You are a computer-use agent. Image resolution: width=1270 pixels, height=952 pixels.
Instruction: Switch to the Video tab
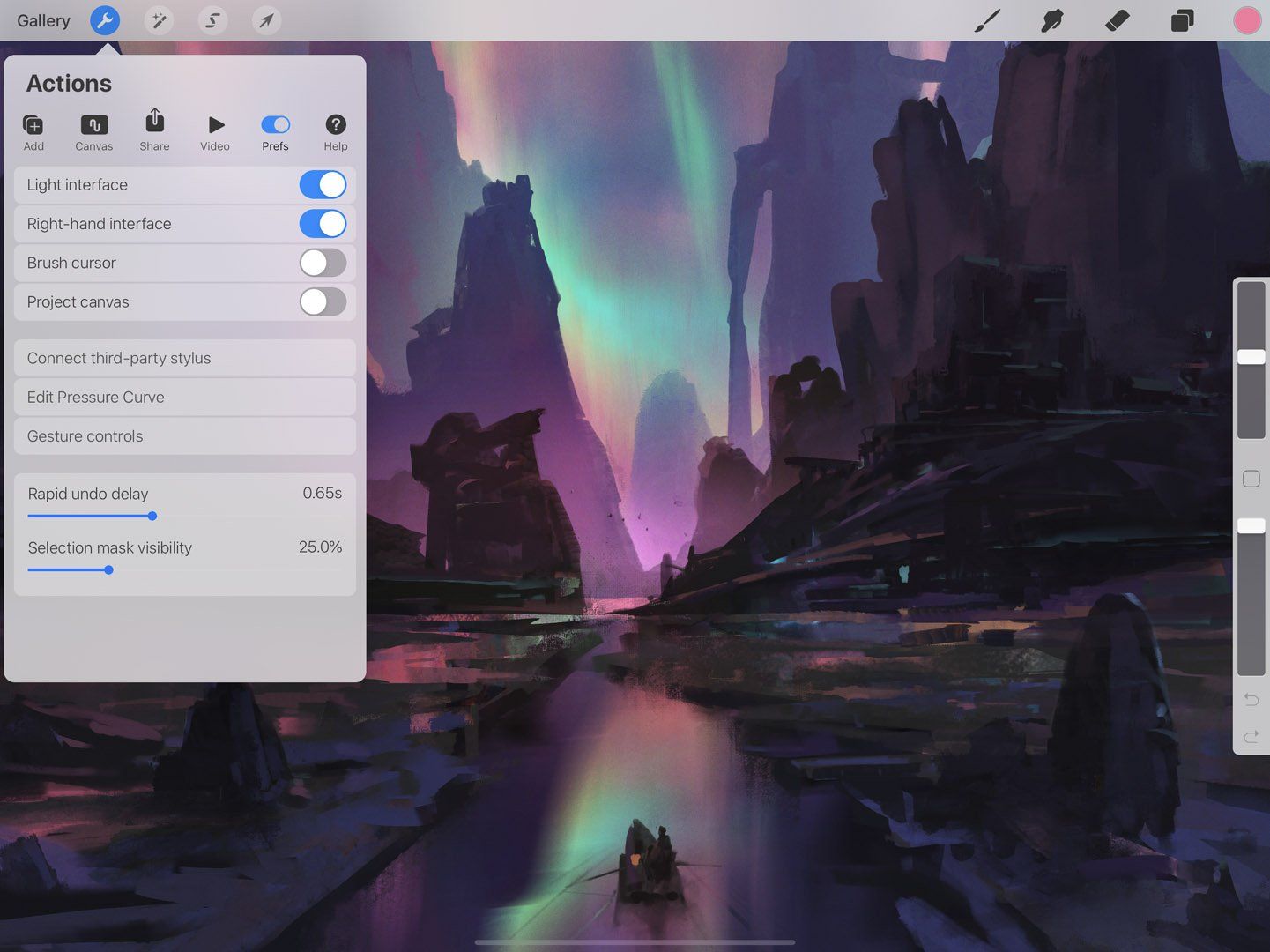pyautogui.click(x=214, y=130)
